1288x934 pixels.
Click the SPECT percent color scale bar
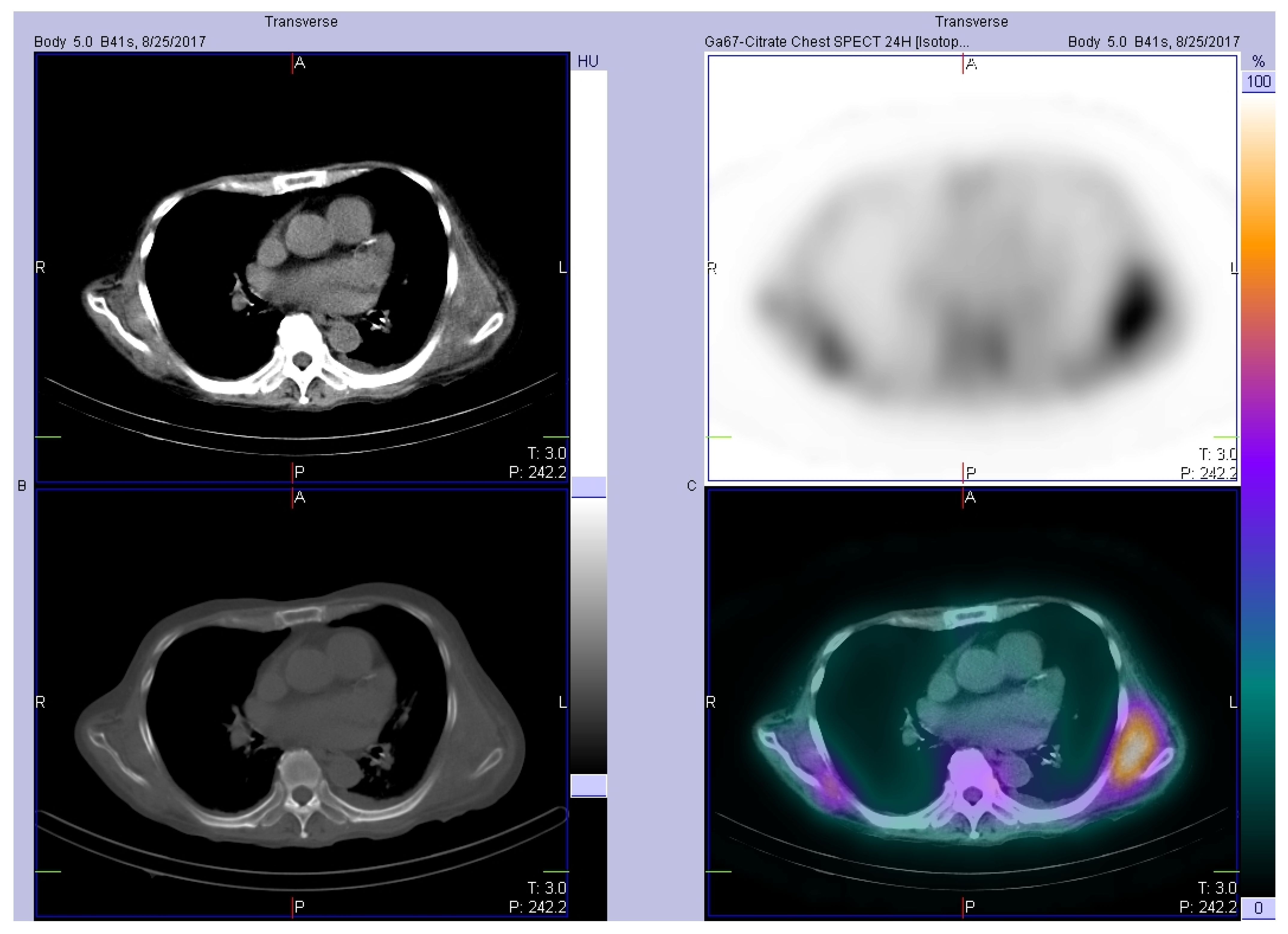pyautogui.click(x=1258, y=495)
